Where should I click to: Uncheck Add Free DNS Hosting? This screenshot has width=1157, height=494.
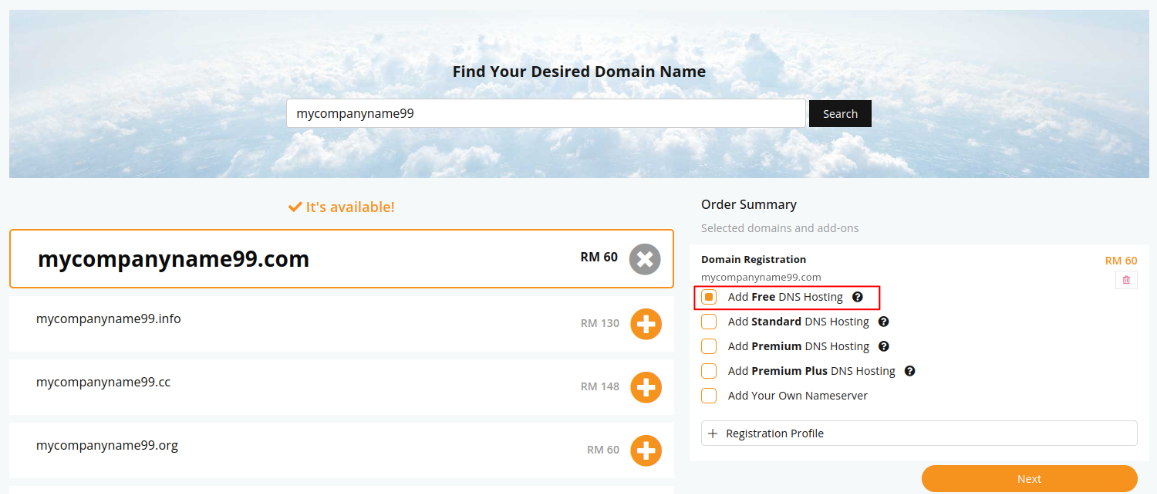(709, 298)
